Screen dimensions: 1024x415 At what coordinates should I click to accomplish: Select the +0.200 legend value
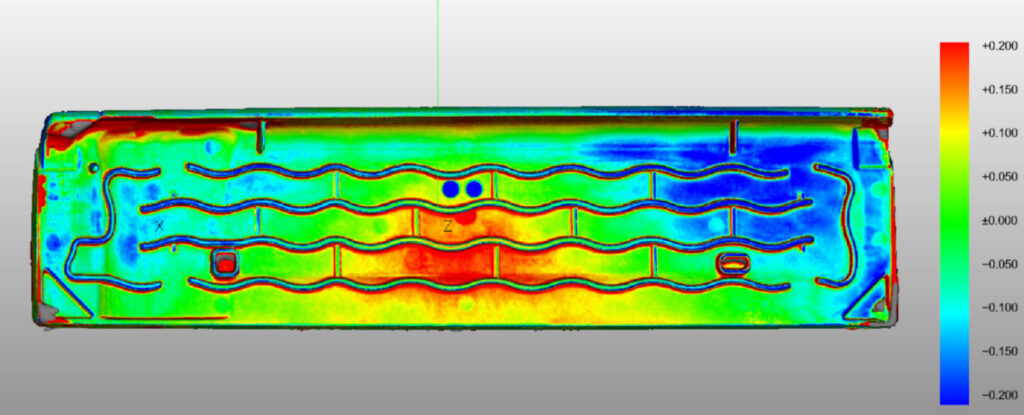click(999, 46)
